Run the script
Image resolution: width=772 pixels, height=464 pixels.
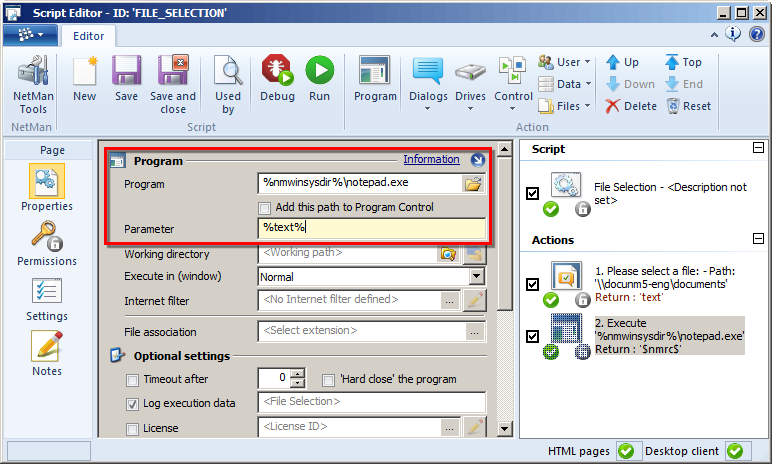tap(320, 79)
